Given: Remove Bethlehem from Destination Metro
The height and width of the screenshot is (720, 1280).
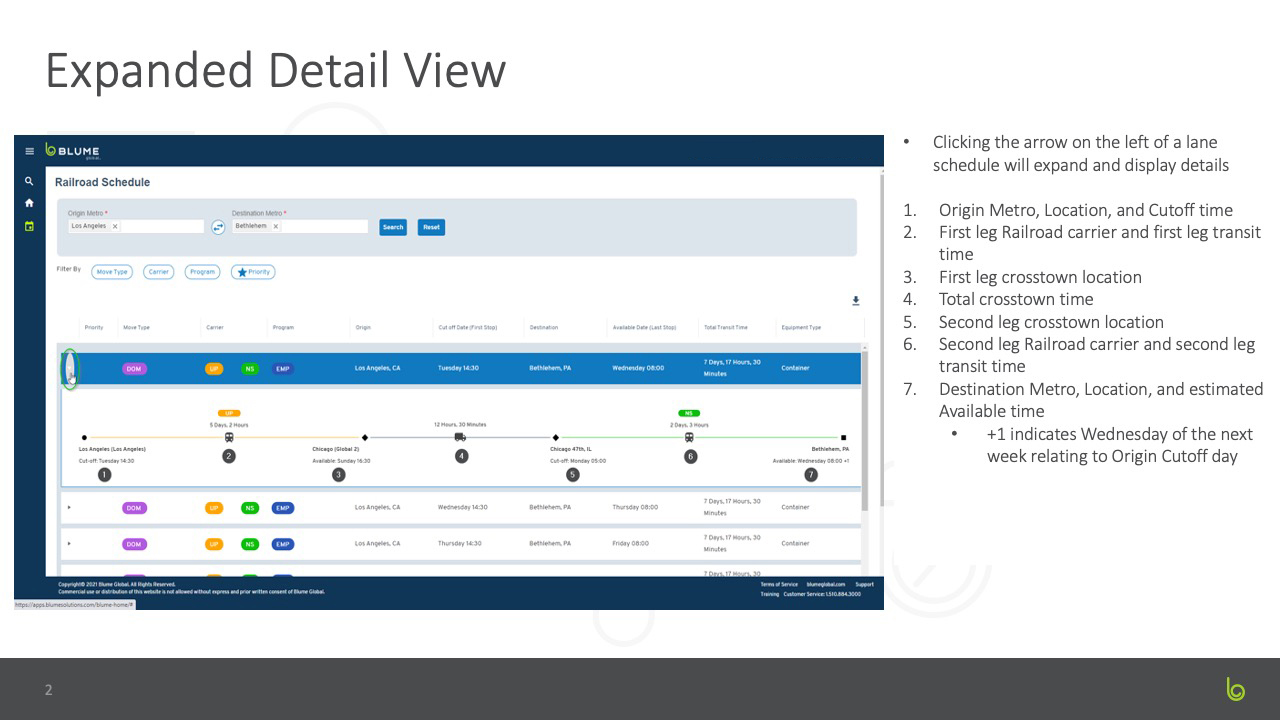Looking at the screenshot, I should point(276,227).
